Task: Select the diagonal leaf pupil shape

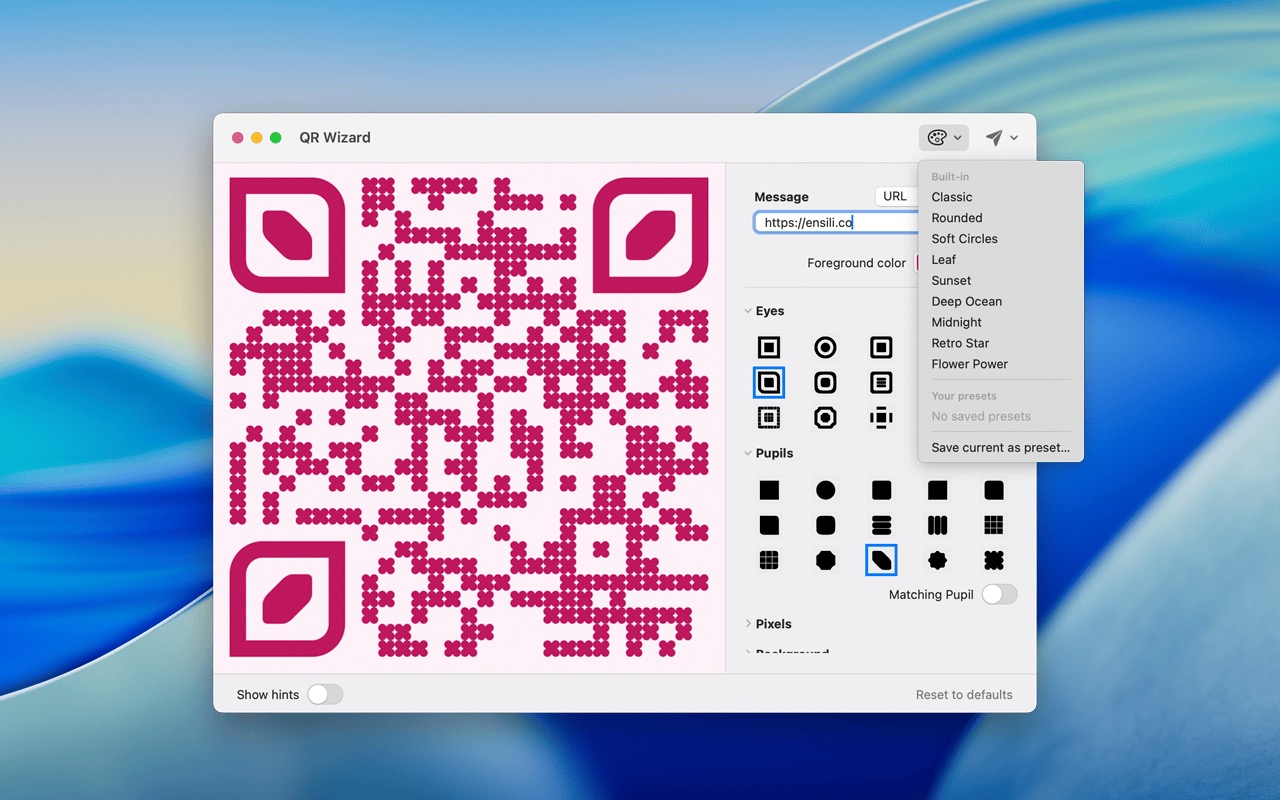Action: pos(881,560)
